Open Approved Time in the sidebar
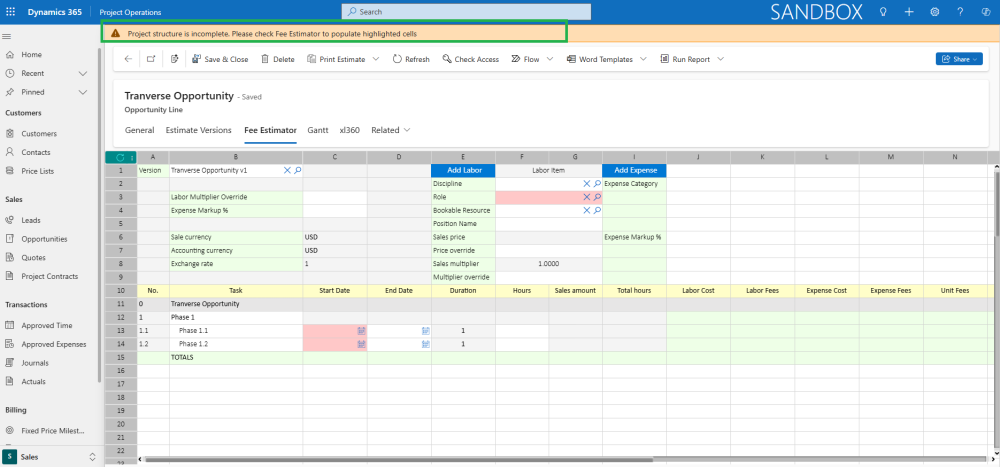1000x467 pixels. pyautogui.click(x=47, y=325)
